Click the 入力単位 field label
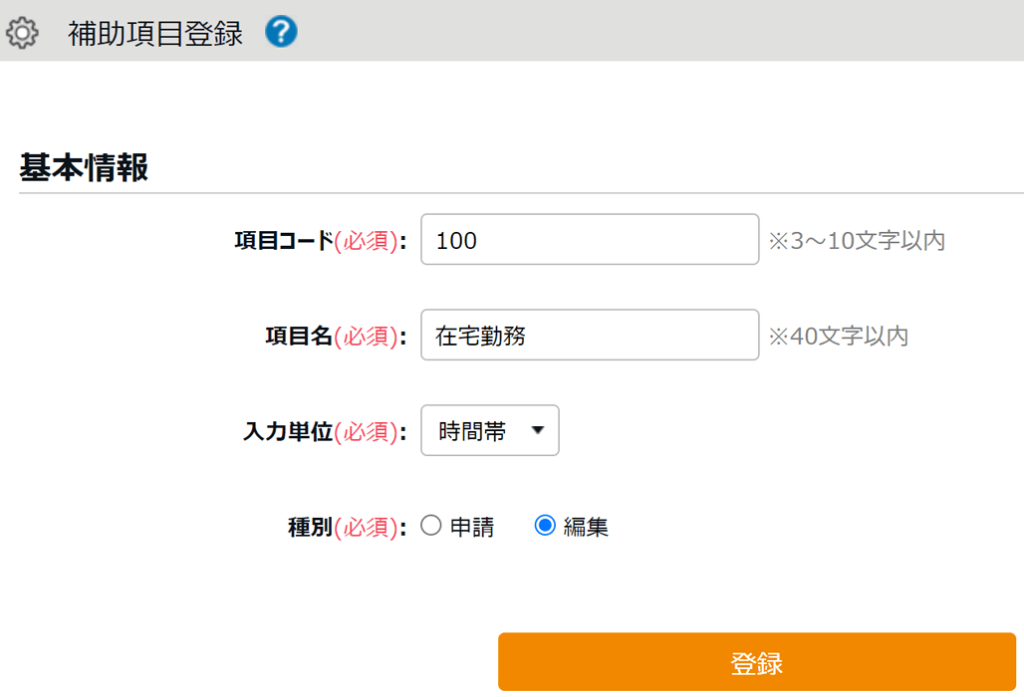1024x697 pixels. pyautogui.click(x=288, y=432)
